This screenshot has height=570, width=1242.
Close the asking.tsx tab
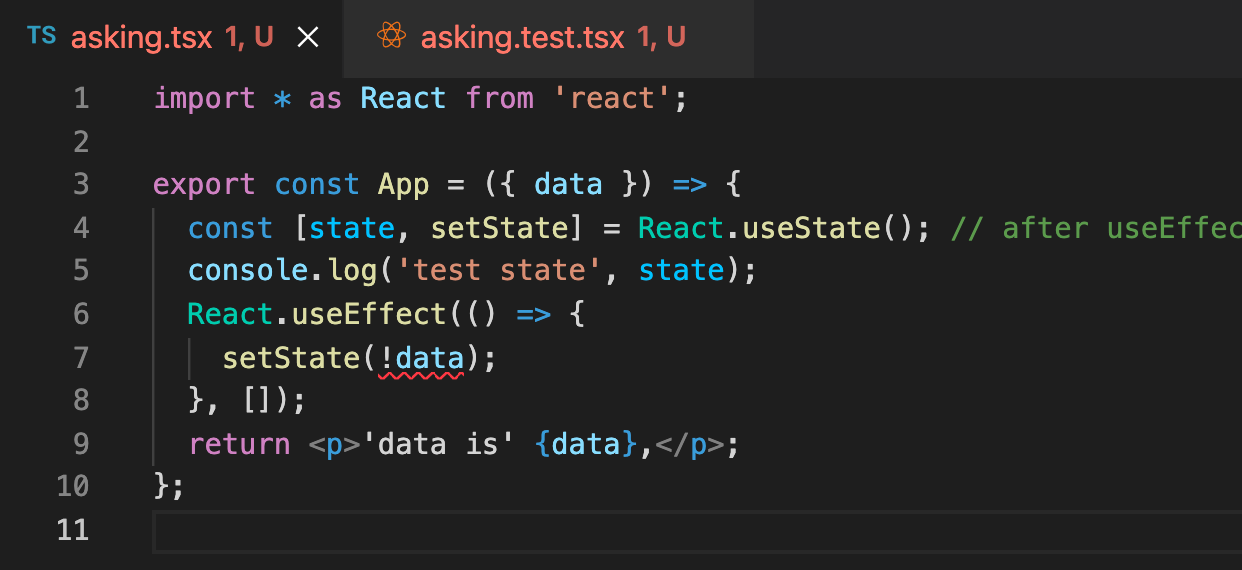(308, 38)
